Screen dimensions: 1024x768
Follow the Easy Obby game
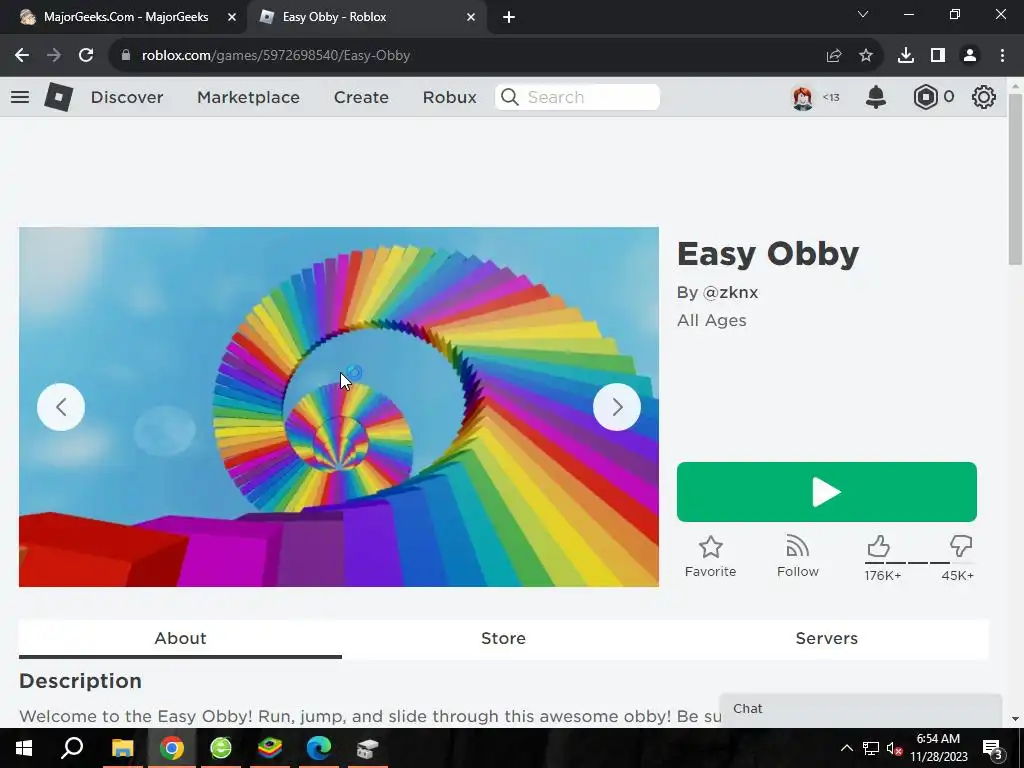point(797,556)
